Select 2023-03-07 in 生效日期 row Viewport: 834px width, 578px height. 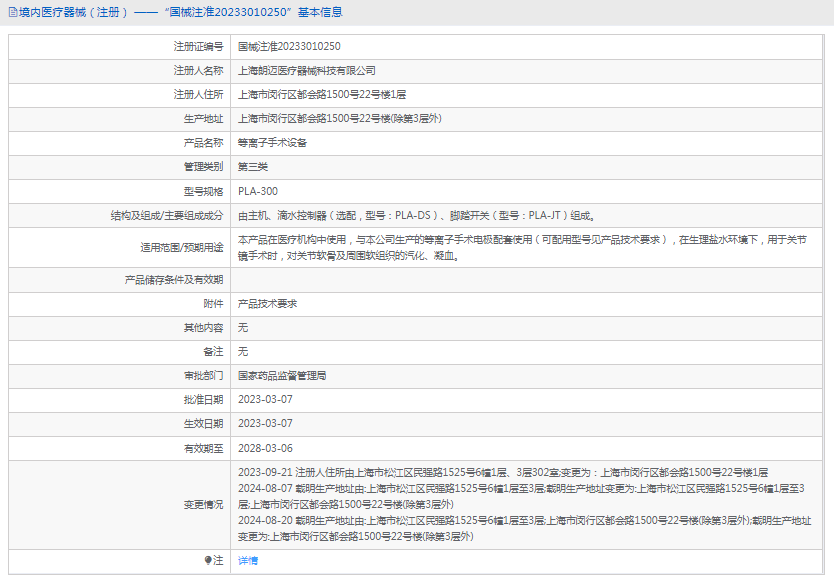(265, 424)
